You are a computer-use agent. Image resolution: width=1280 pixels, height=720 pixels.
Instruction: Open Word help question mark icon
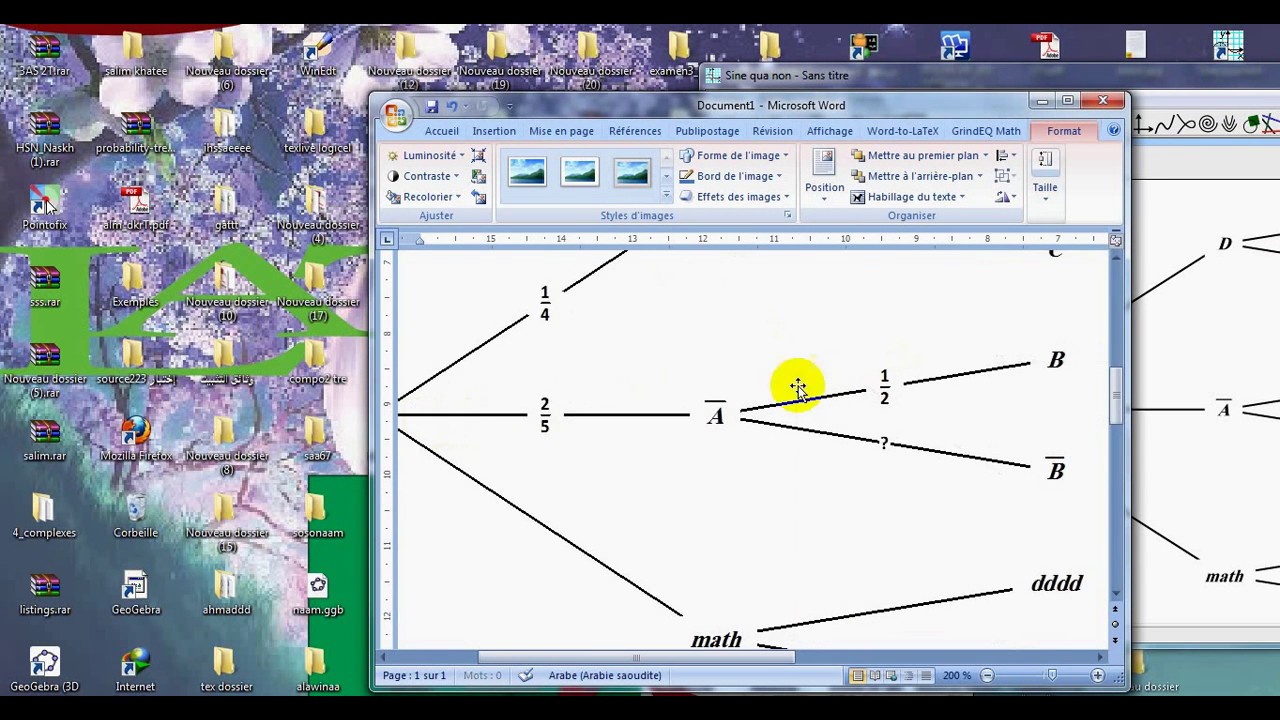tap(1114, 131)
